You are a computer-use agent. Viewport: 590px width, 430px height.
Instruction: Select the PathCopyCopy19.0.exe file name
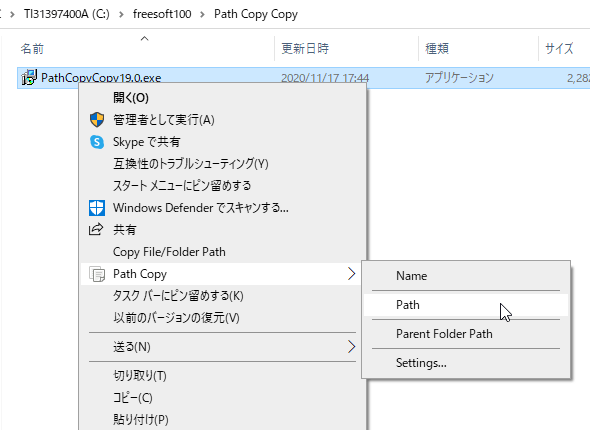101,77
